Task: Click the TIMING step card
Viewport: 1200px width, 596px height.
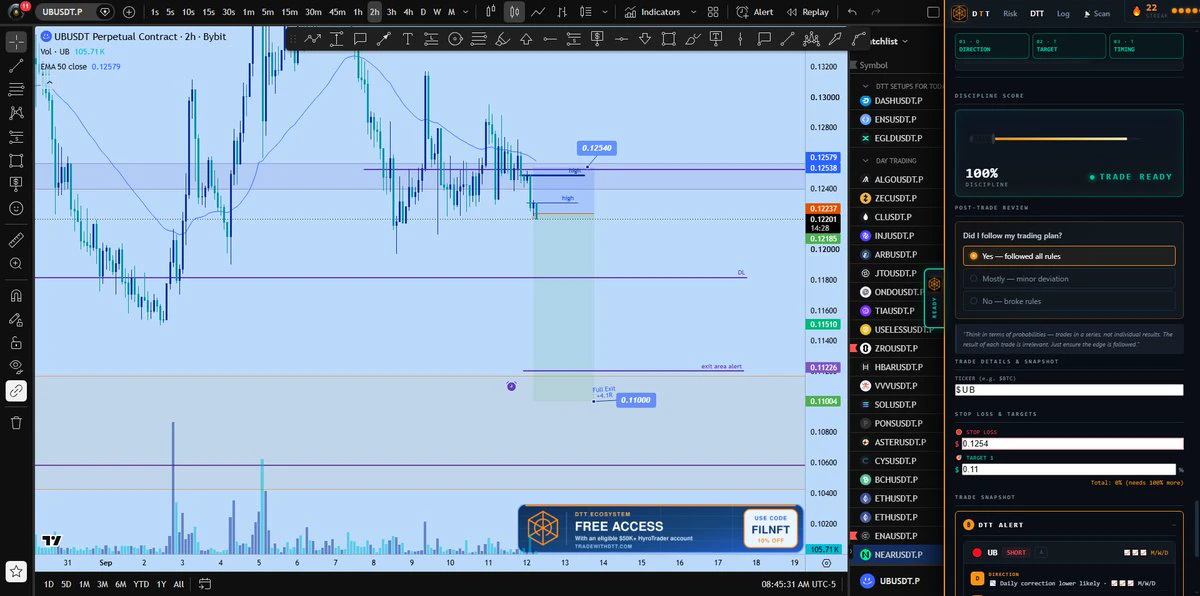Action: (x=1145, y=46)
